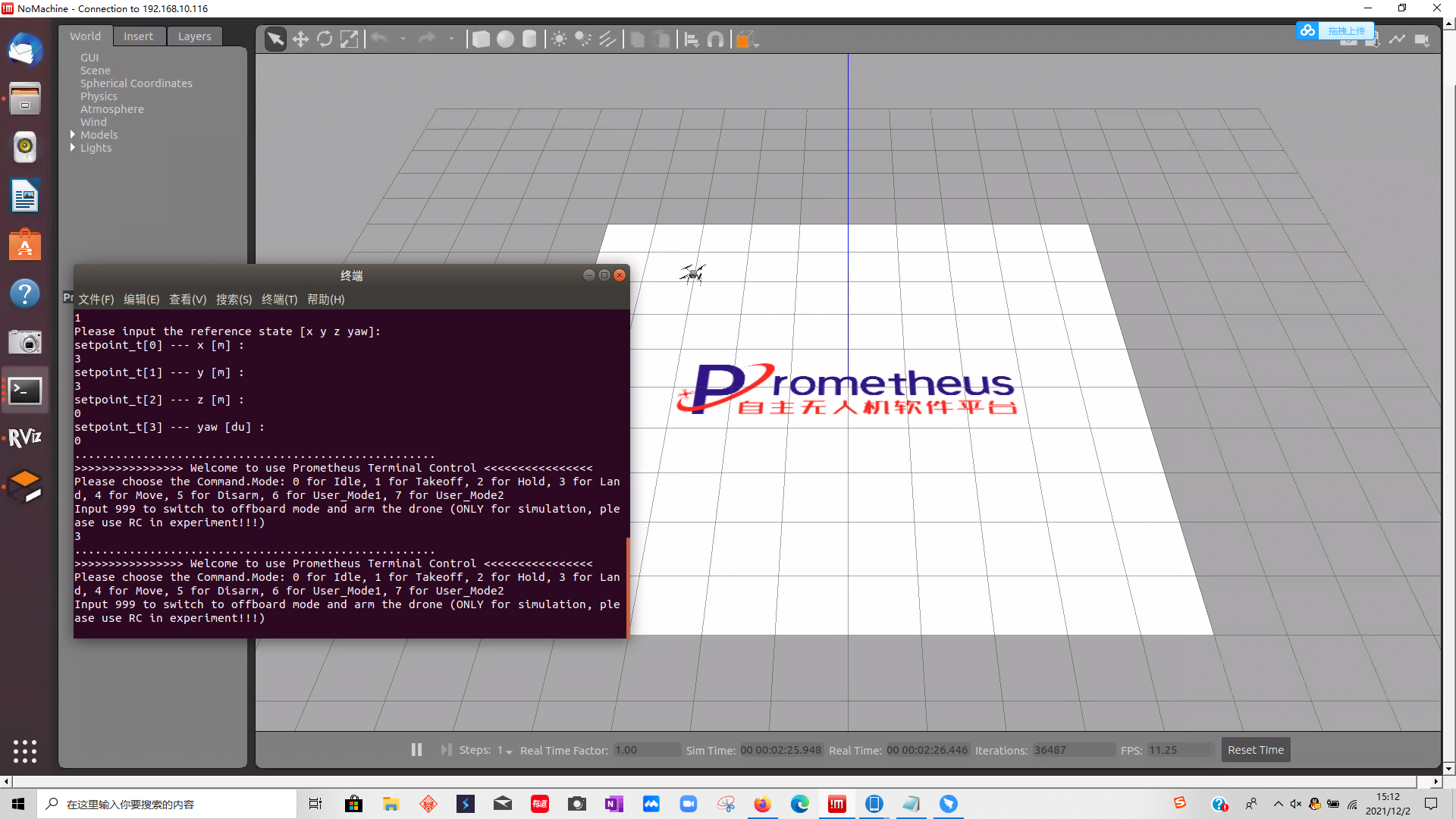
Task: Toggle the snap magnet tool
Action: pyautogui.click(x=716, y=39)
